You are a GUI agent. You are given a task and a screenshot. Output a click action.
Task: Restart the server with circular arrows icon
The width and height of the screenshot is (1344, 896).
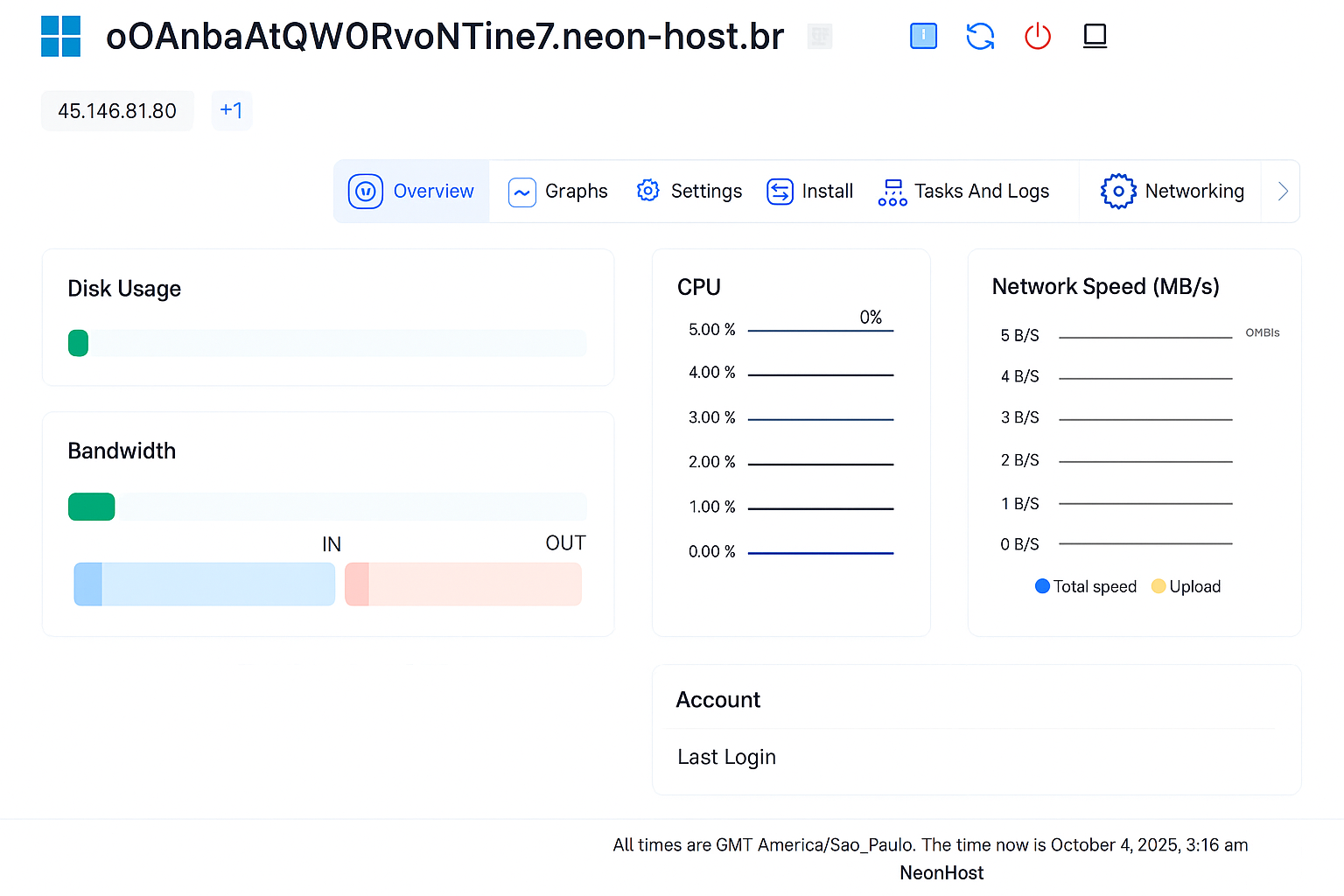[980, 36]
